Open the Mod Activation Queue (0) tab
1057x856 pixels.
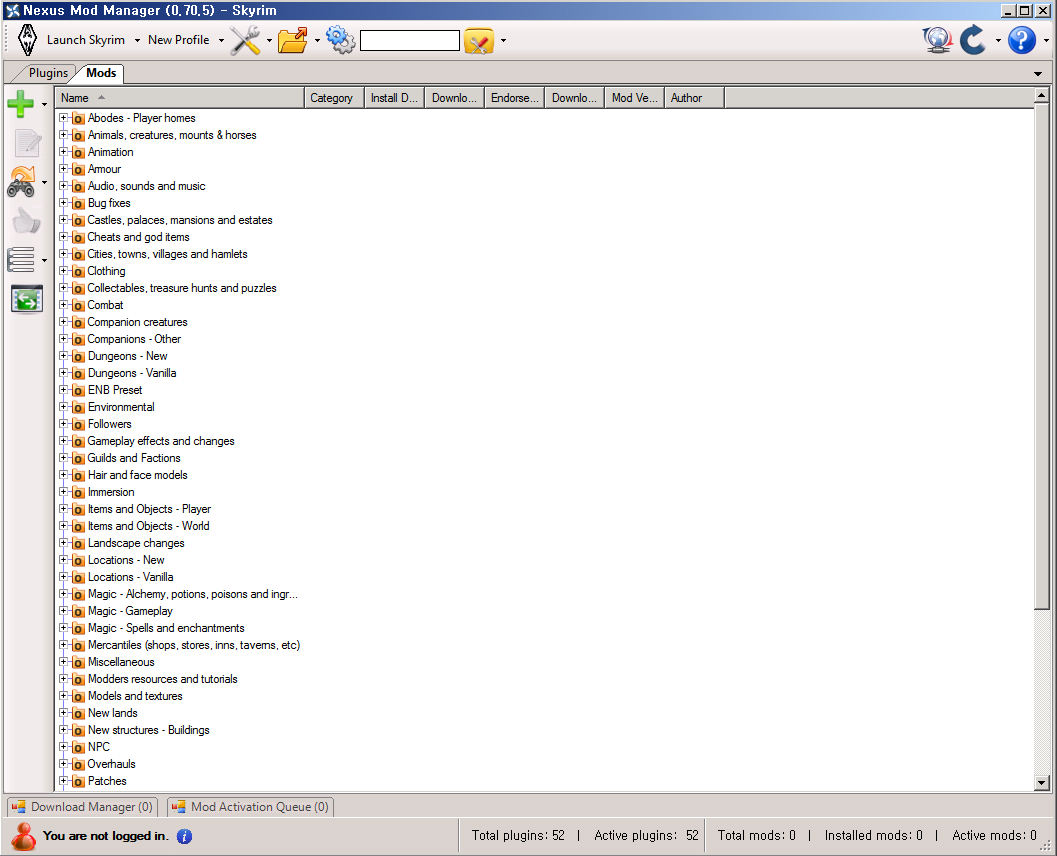coord(250,807)
